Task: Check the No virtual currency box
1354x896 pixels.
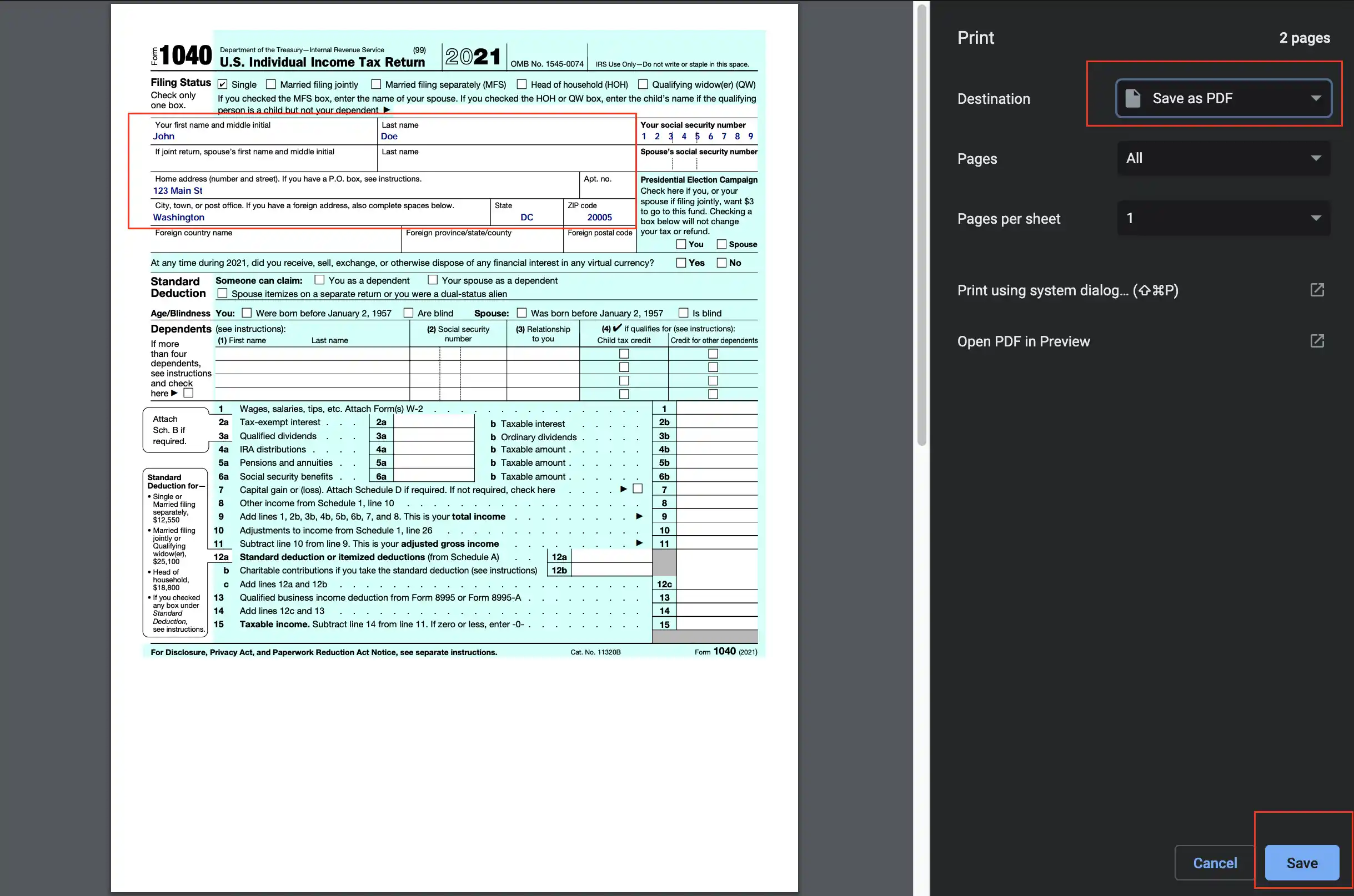Action: point(721,263)
